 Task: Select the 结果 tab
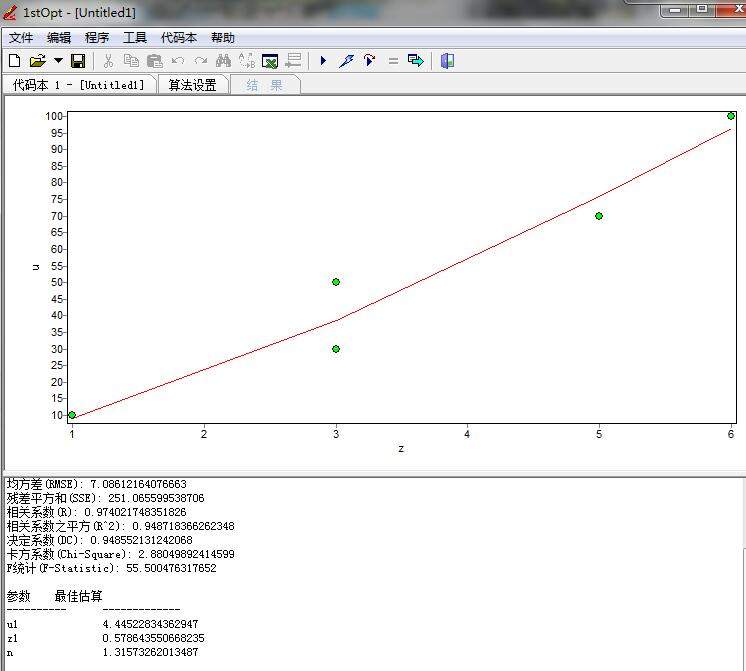click(x=265, y=85)
